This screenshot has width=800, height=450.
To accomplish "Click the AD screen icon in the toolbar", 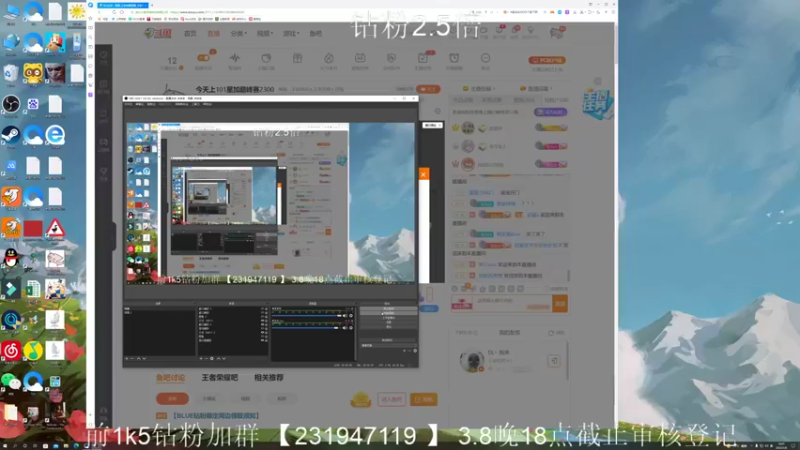I will coord(360,58).
